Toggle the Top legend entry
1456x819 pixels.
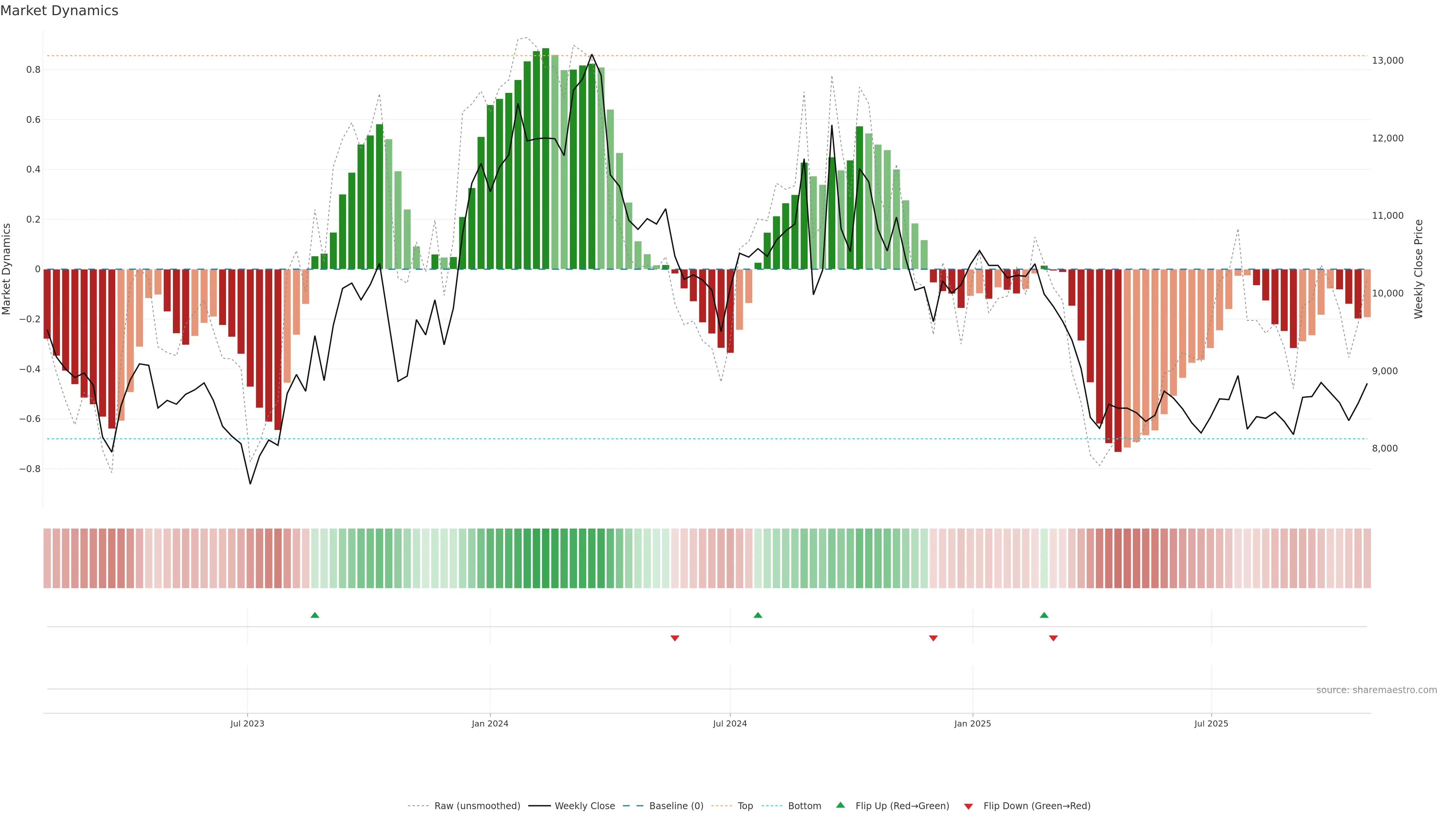[745, 806]
